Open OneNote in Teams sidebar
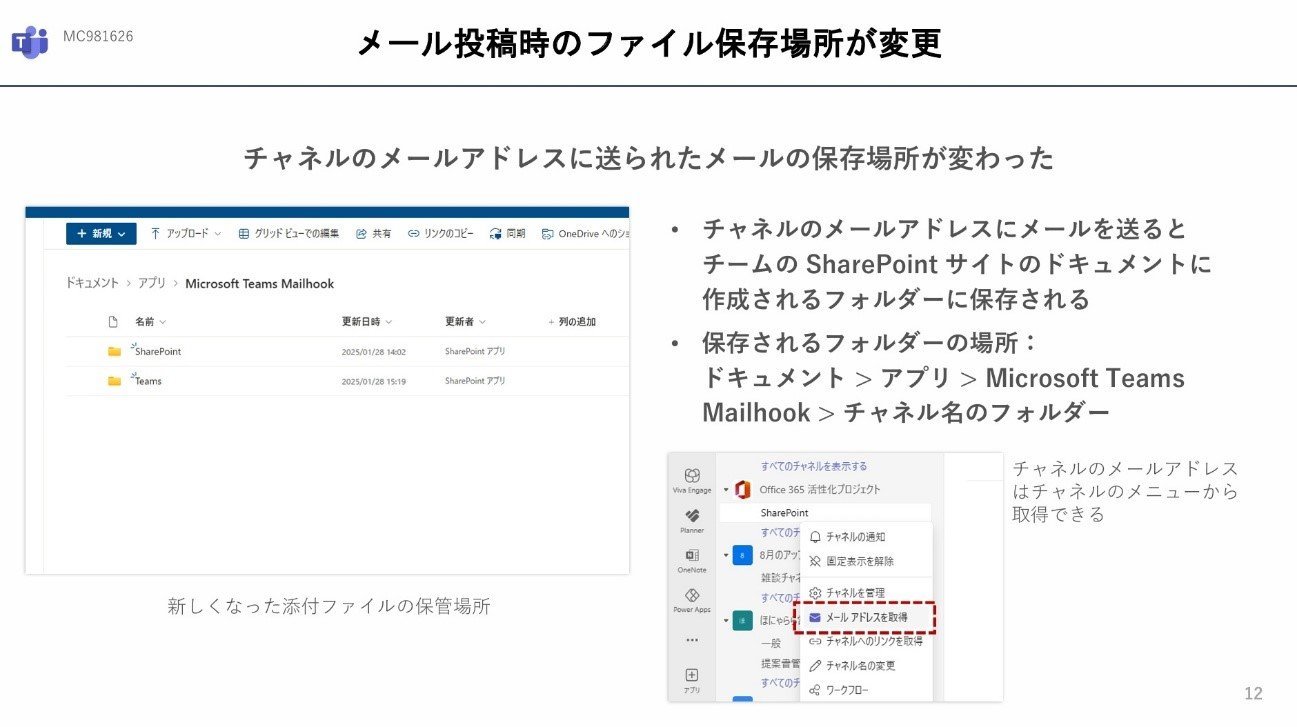This screenshot has height=727, width=1297. click(692, 560)
